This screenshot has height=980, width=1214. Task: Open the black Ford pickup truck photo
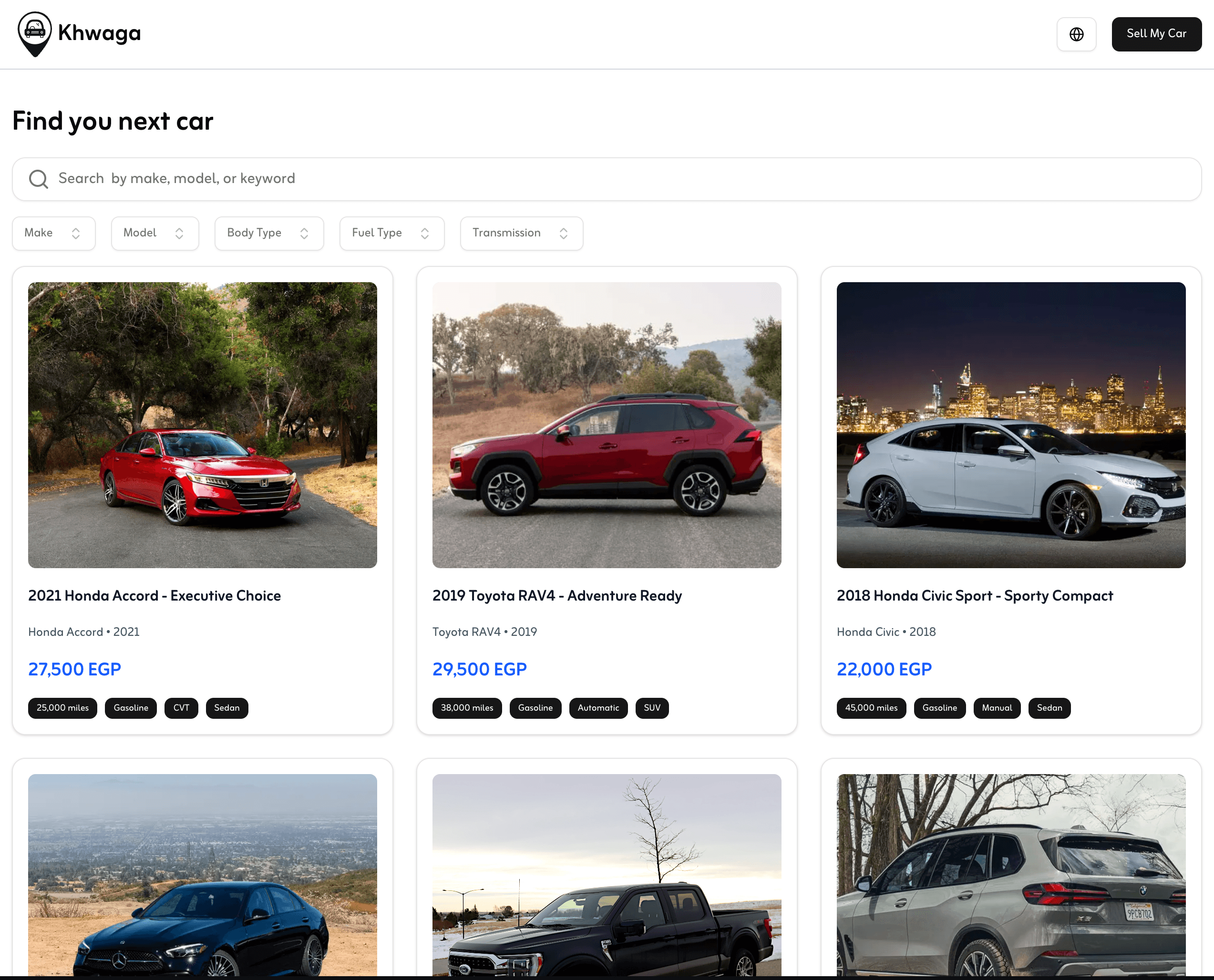click(x=607, y=875)
